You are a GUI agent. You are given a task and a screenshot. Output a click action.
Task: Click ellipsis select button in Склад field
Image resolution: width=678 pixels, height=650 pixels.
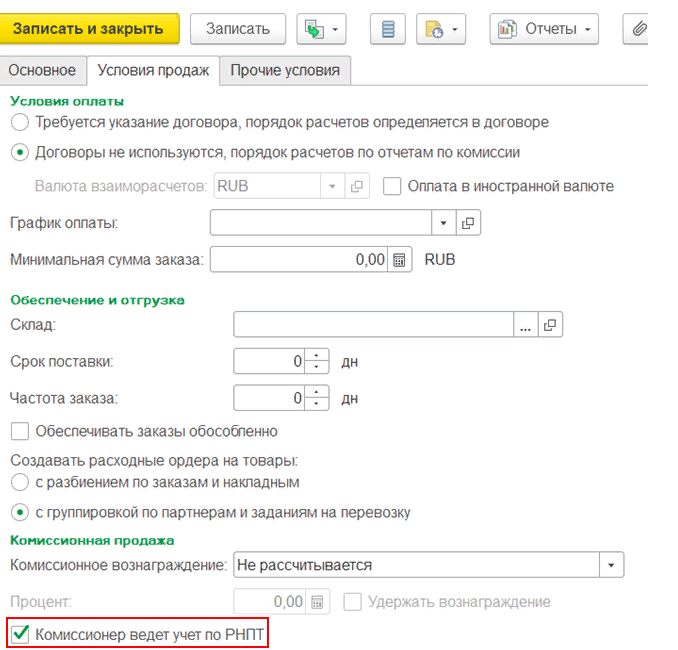point(525,325)
